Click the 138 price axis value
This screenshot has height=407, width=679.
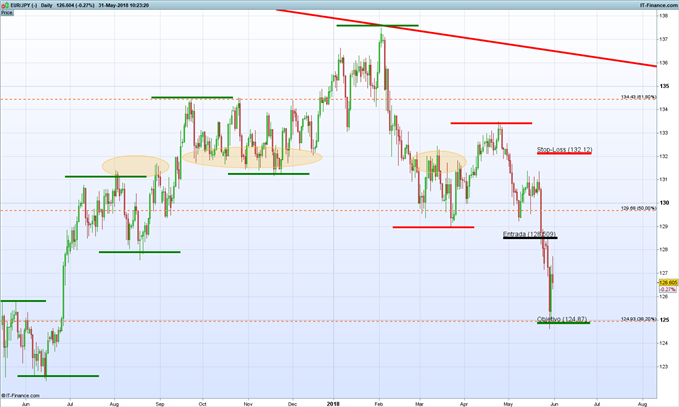[x=663, y=16]
